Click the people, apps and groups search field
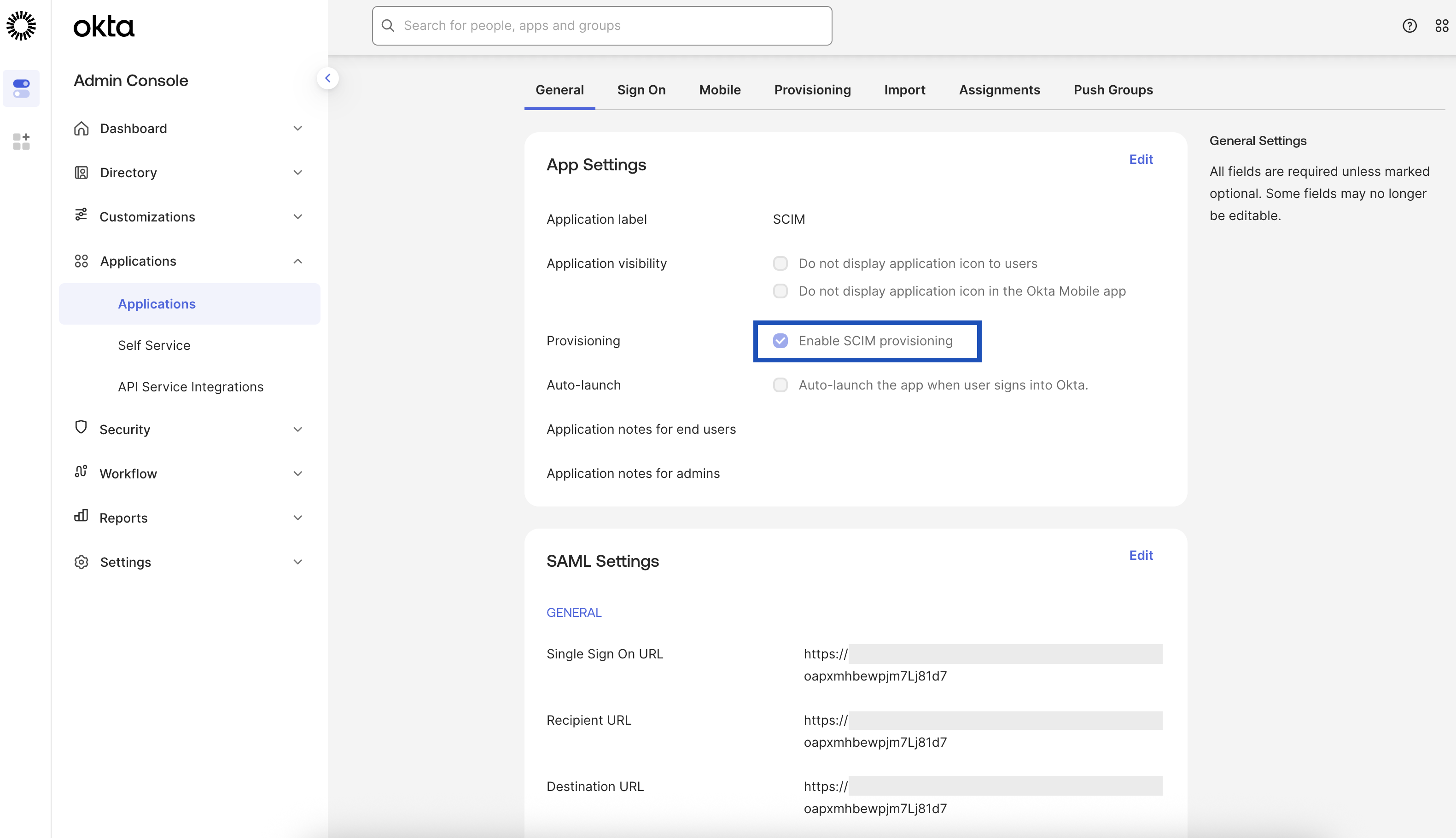1456x838 pixels. [601, 26]
